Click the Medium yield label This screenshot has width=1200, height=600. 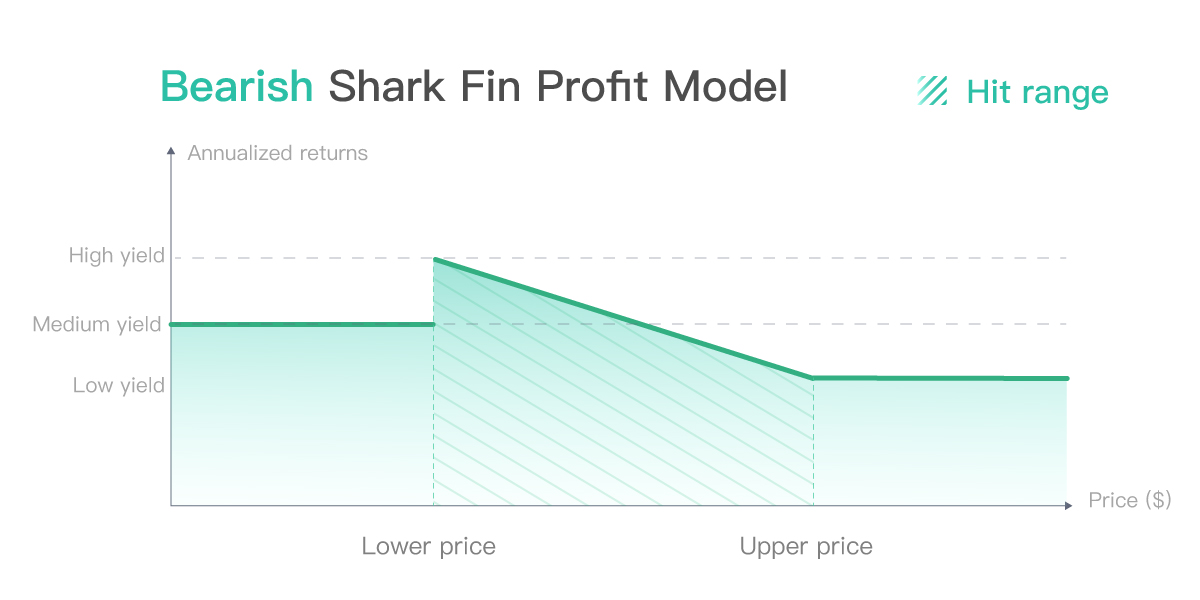[x=97, y=324]
